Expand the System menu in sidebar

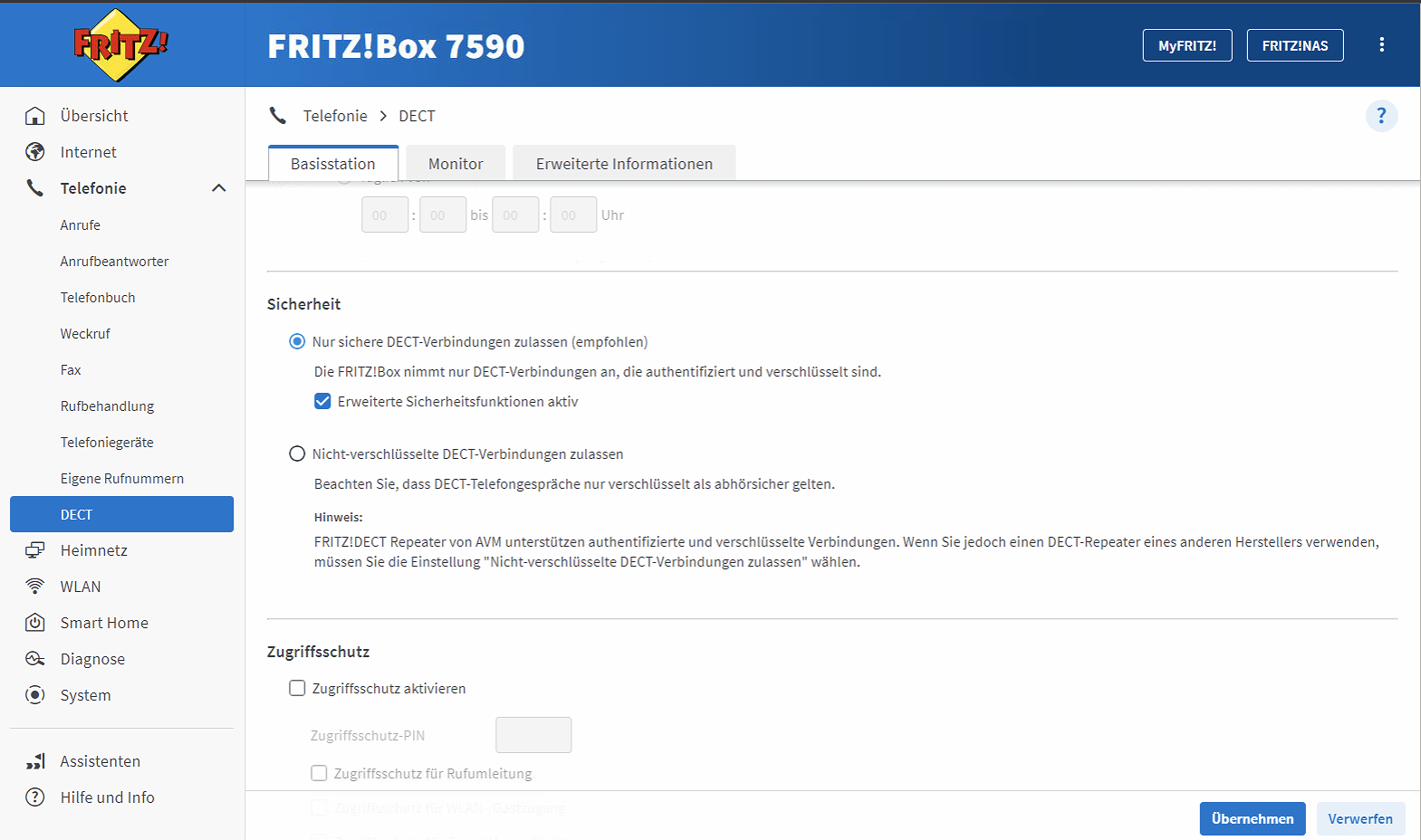(x=85, y=695)
